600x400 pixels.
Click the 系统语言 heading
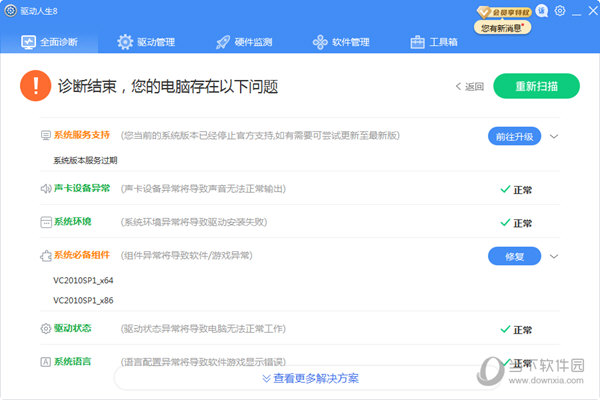(72, 361)
